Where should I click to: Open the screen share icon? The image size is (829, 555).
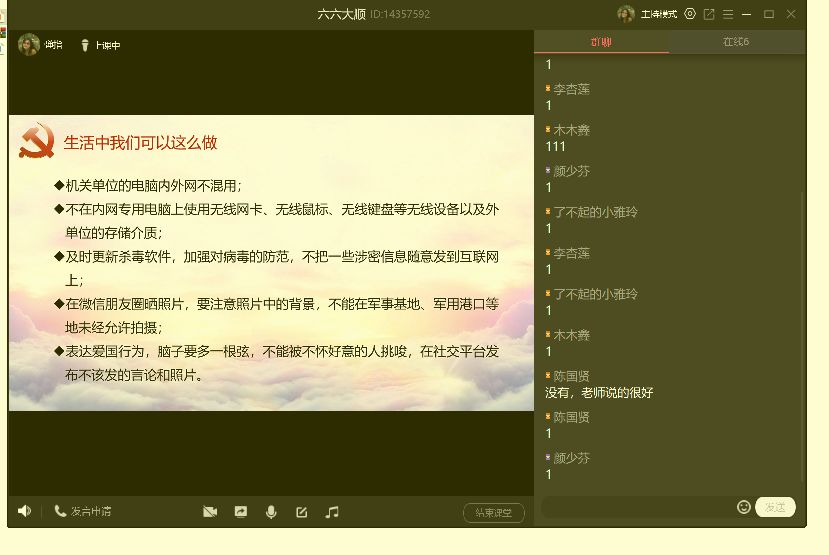tap(241, 512)
